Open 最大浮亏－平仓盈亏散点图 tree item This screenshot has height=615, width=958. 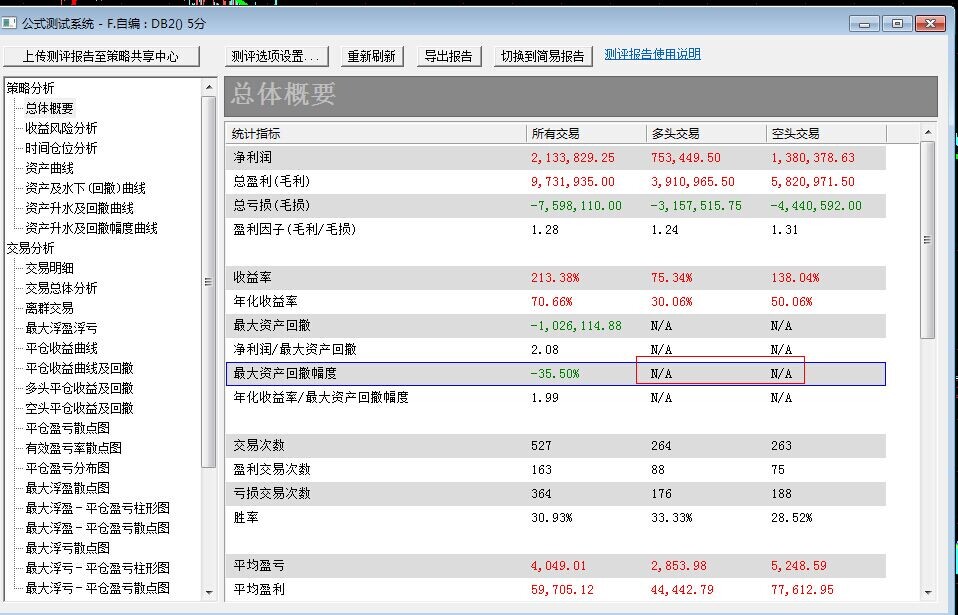(97, 588)
